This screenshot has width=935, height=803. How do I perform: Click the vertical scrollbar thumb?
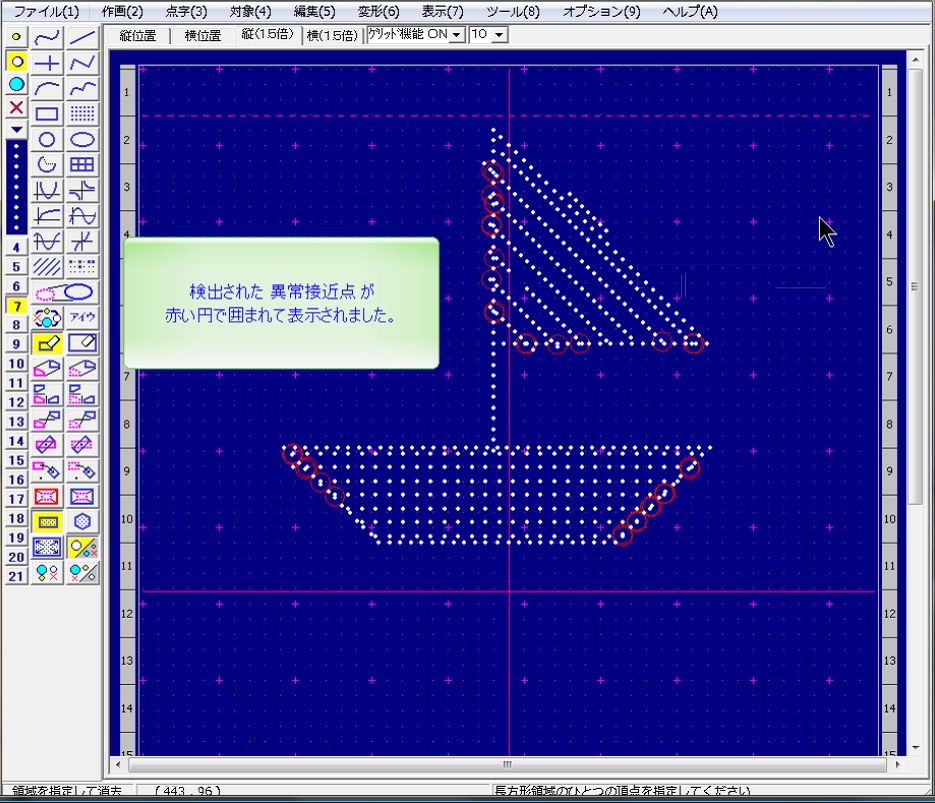point(914,285)
